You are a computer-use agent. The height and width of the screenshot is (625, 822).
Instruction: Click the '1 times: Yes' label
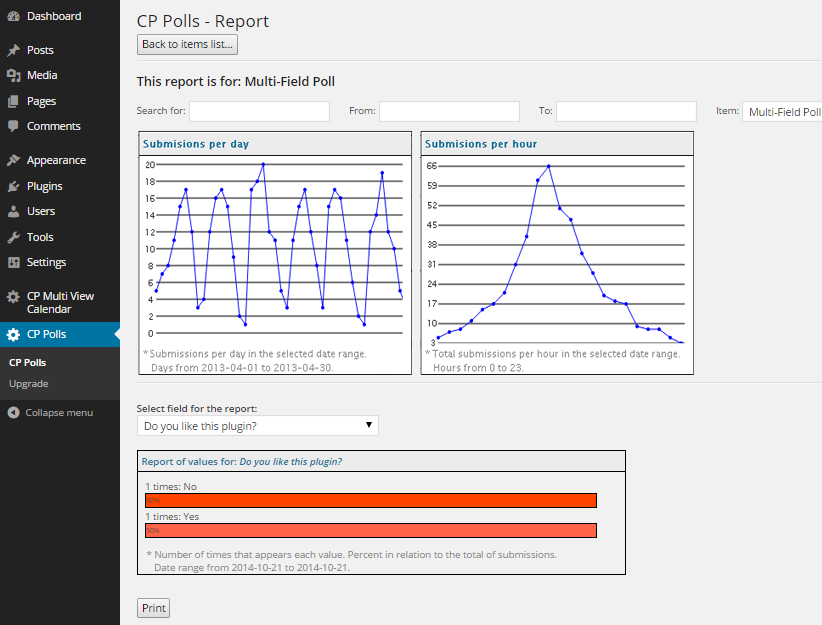[x=172, y=516]
